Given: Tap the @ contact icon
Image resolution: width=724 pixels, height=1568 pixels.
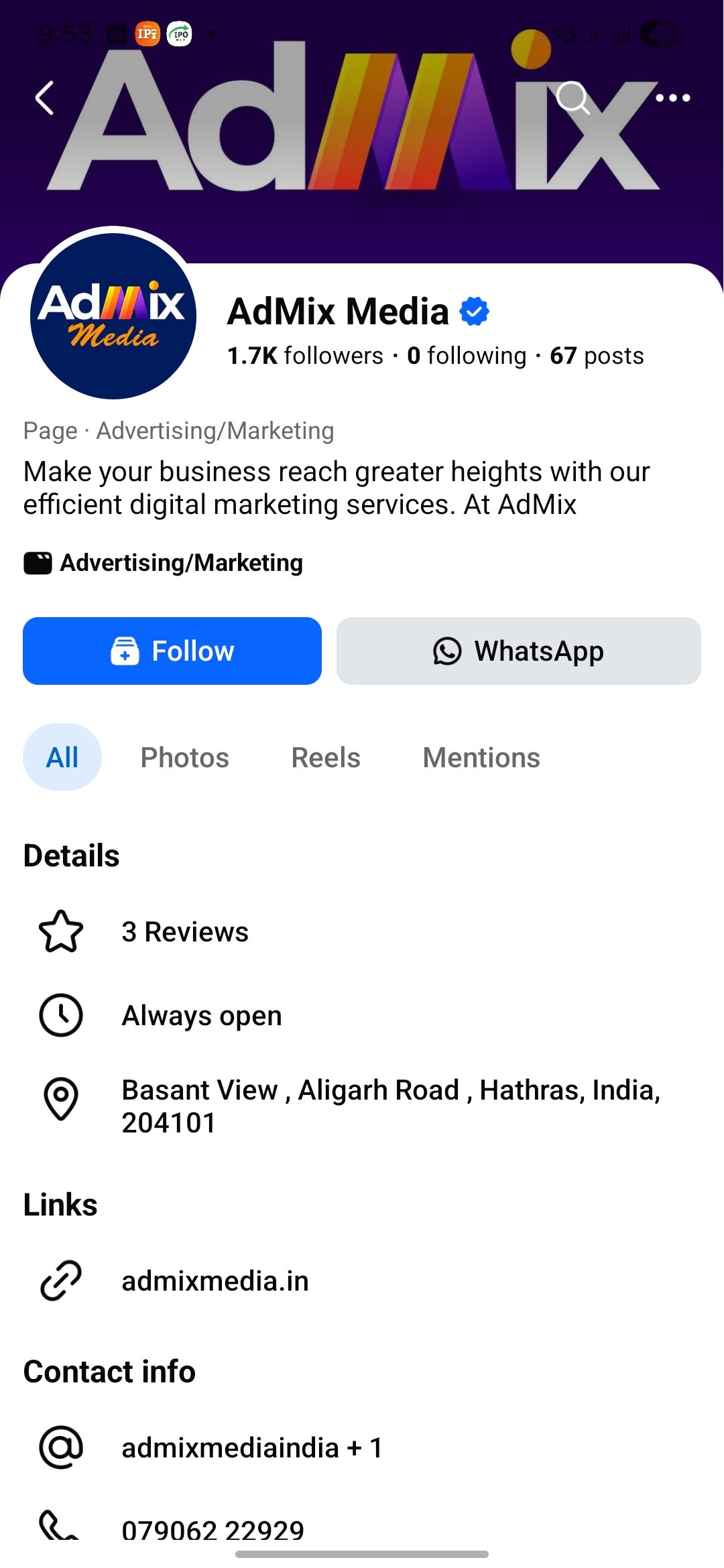Looking at the screenshot, I should point(61,1447).
